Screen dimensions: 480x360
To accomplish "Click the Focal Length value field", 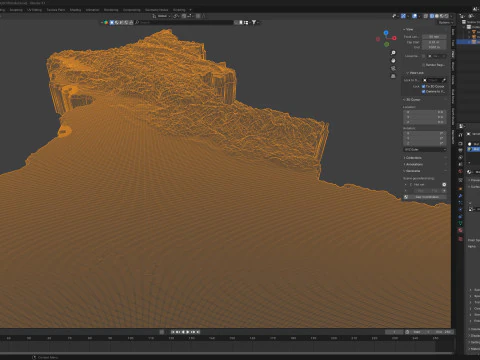I will (x=434, y=37).
